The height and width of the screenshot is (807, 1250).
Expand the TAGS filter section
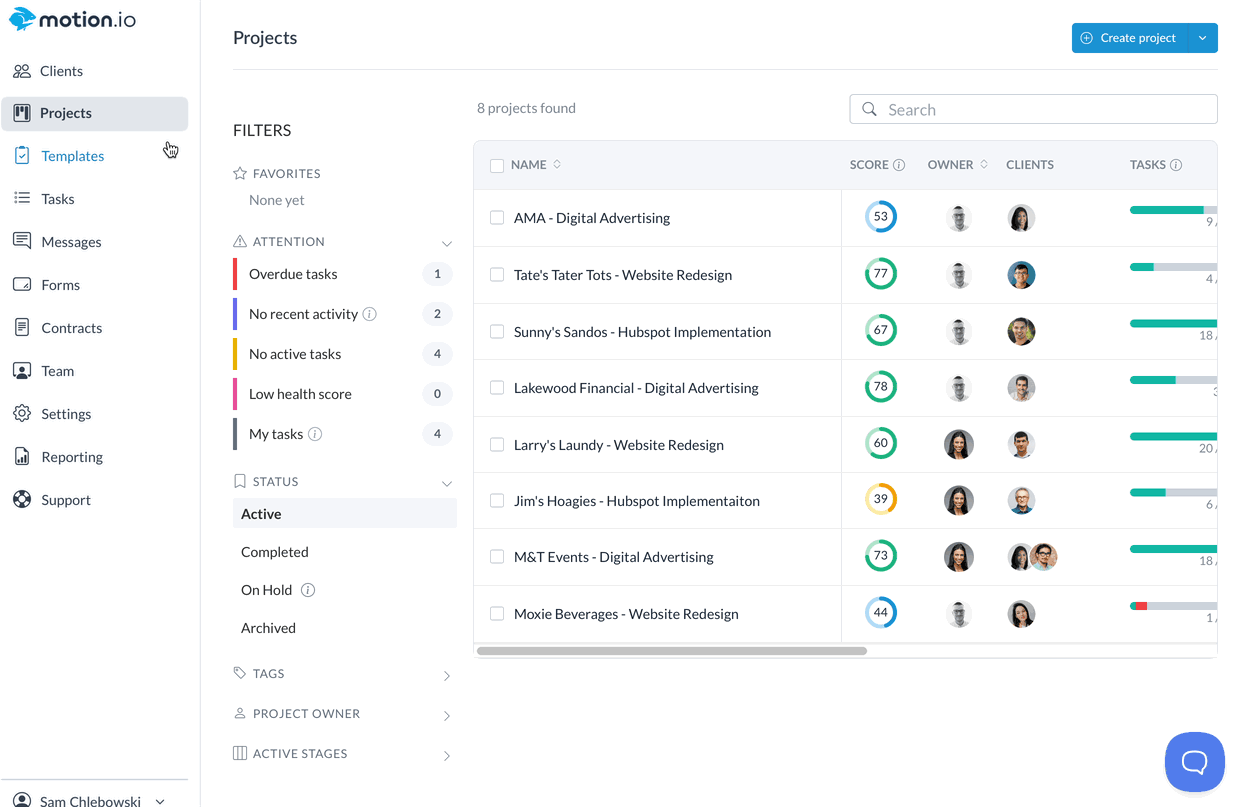click(345, 674)
